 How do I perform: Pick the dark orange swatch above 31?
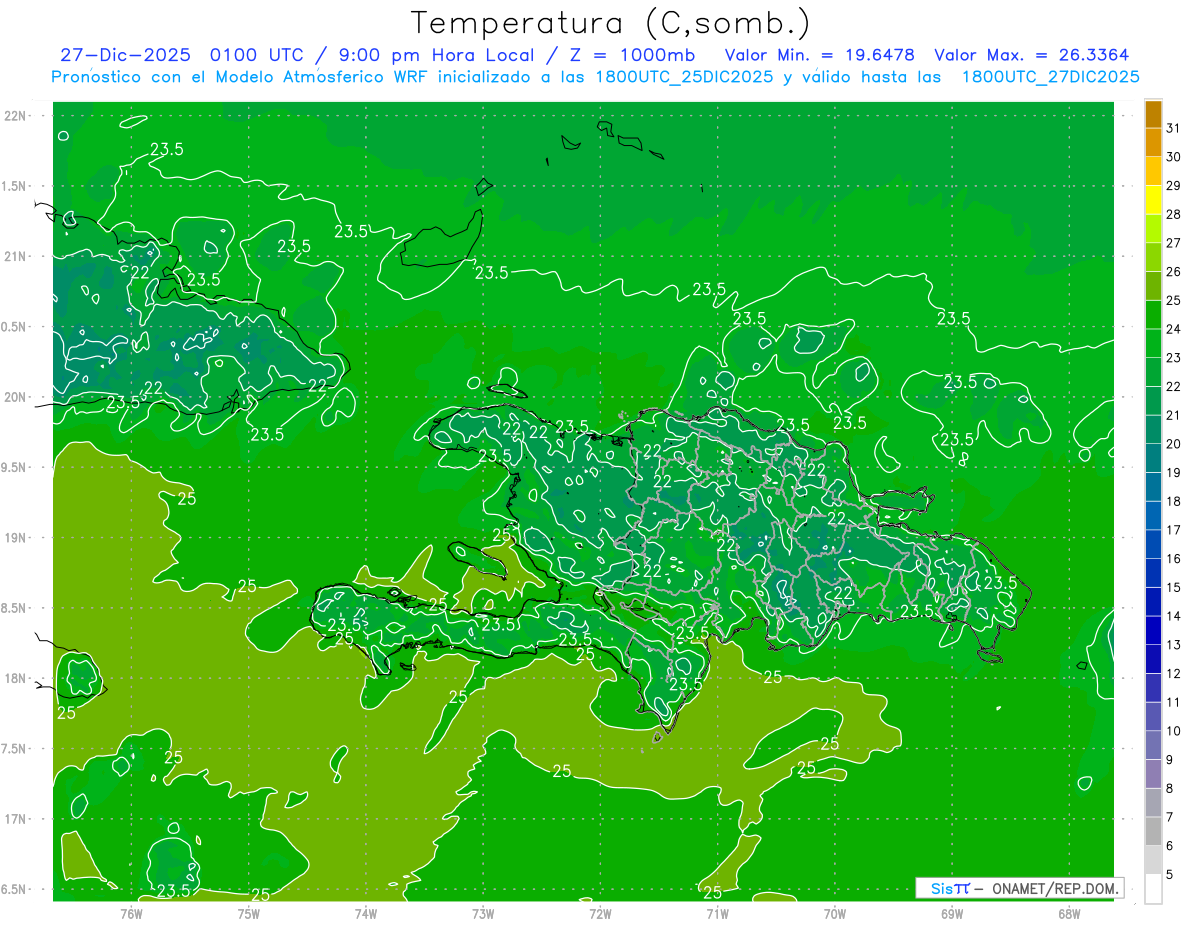click(1154, 114)
